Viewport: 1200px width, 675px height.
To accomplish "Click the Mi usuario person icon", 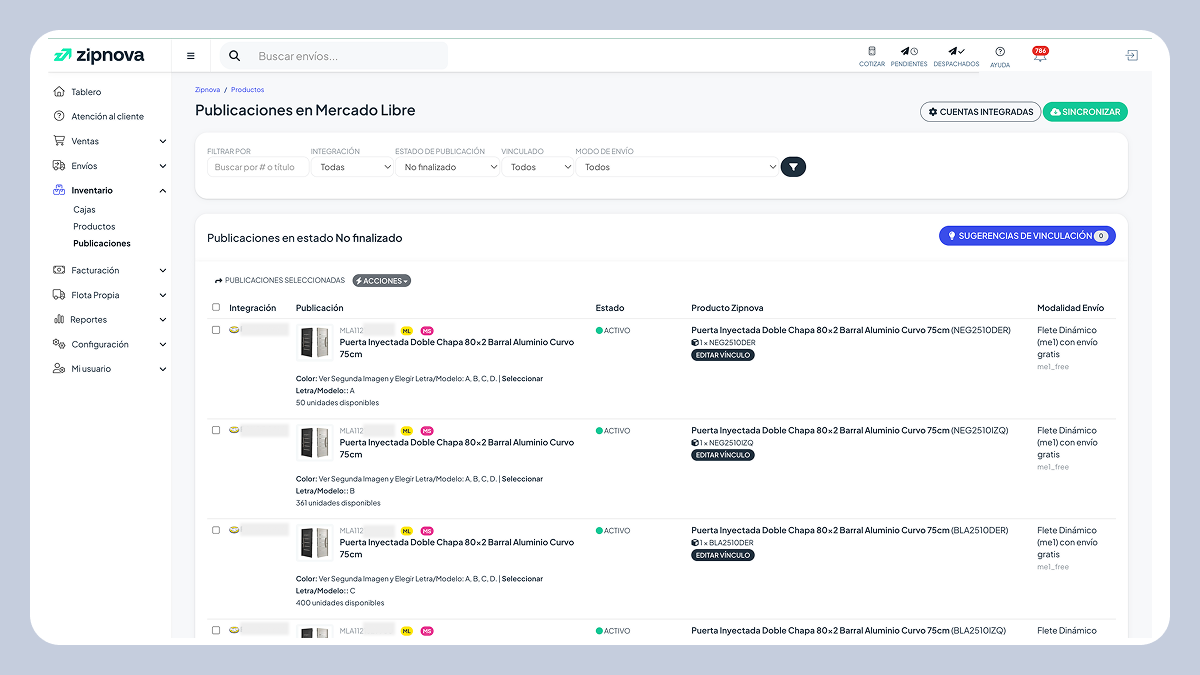I will [x=59, y=369].
